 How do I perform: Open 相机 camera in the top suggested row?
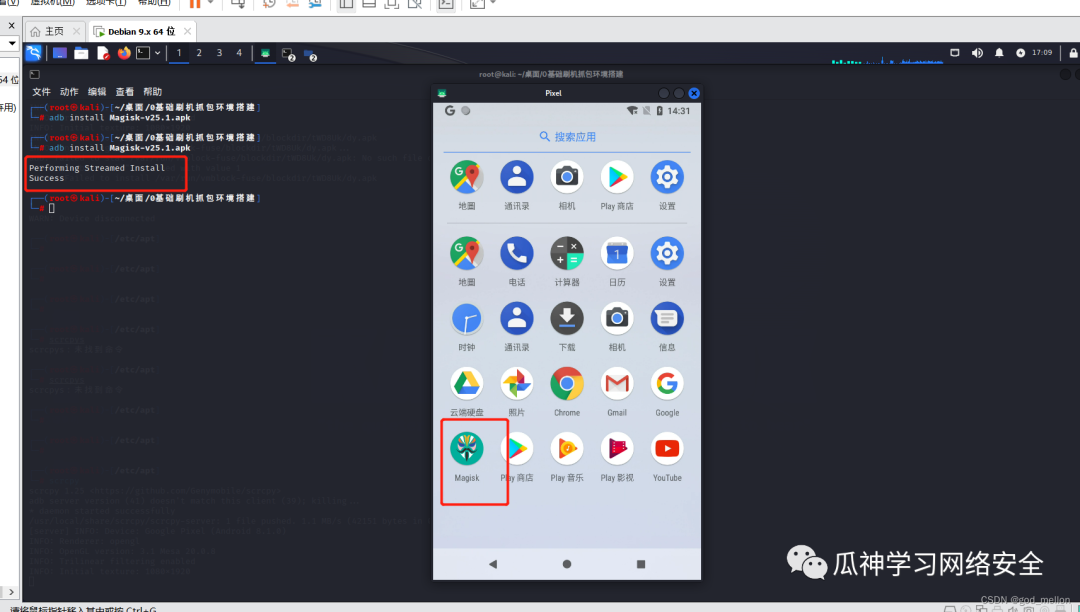[567, 177]
